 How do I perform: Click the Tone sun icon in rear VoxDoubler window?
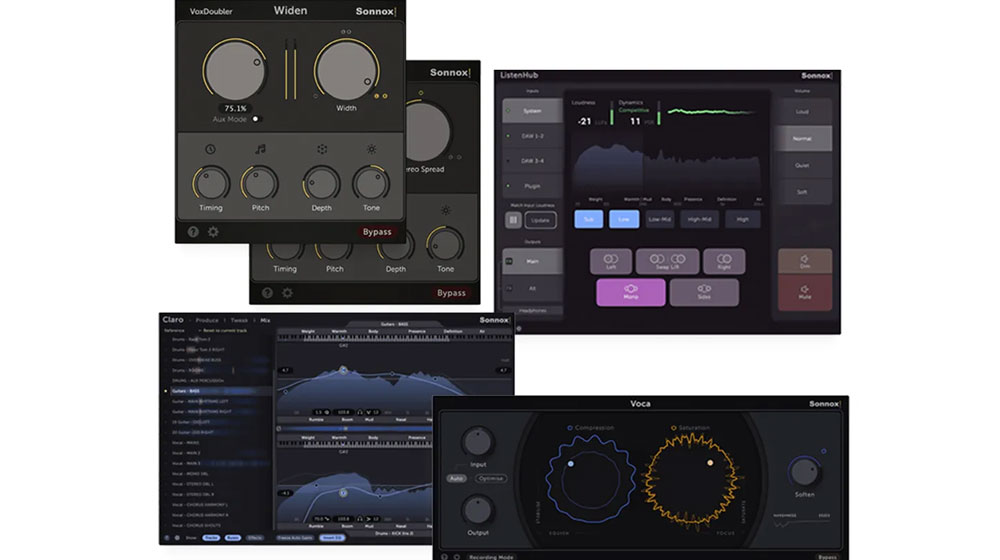tap(446, 210)
